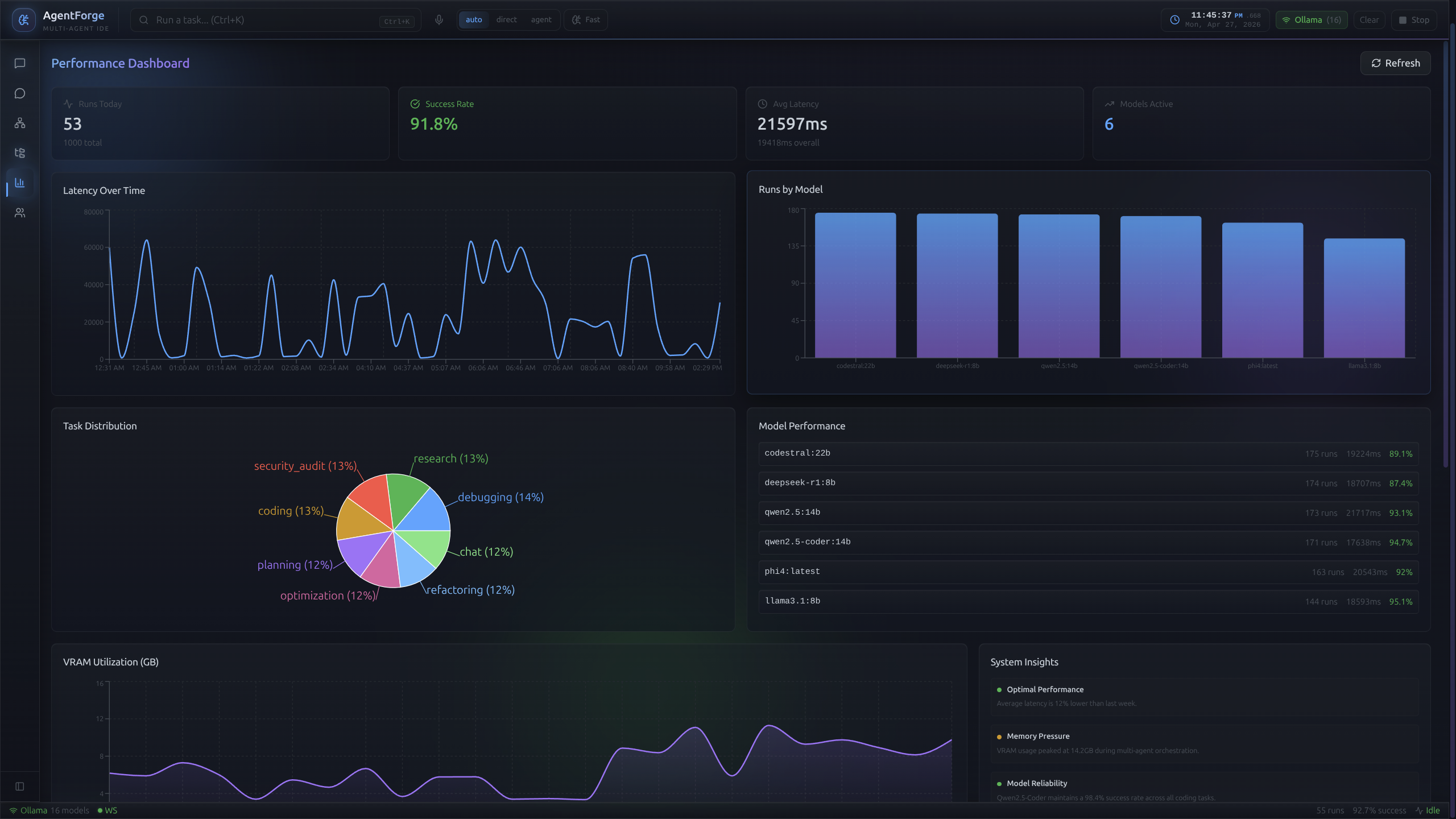
Task: Select the codestral:22b performance row
Action: [x=1088, y=454]
